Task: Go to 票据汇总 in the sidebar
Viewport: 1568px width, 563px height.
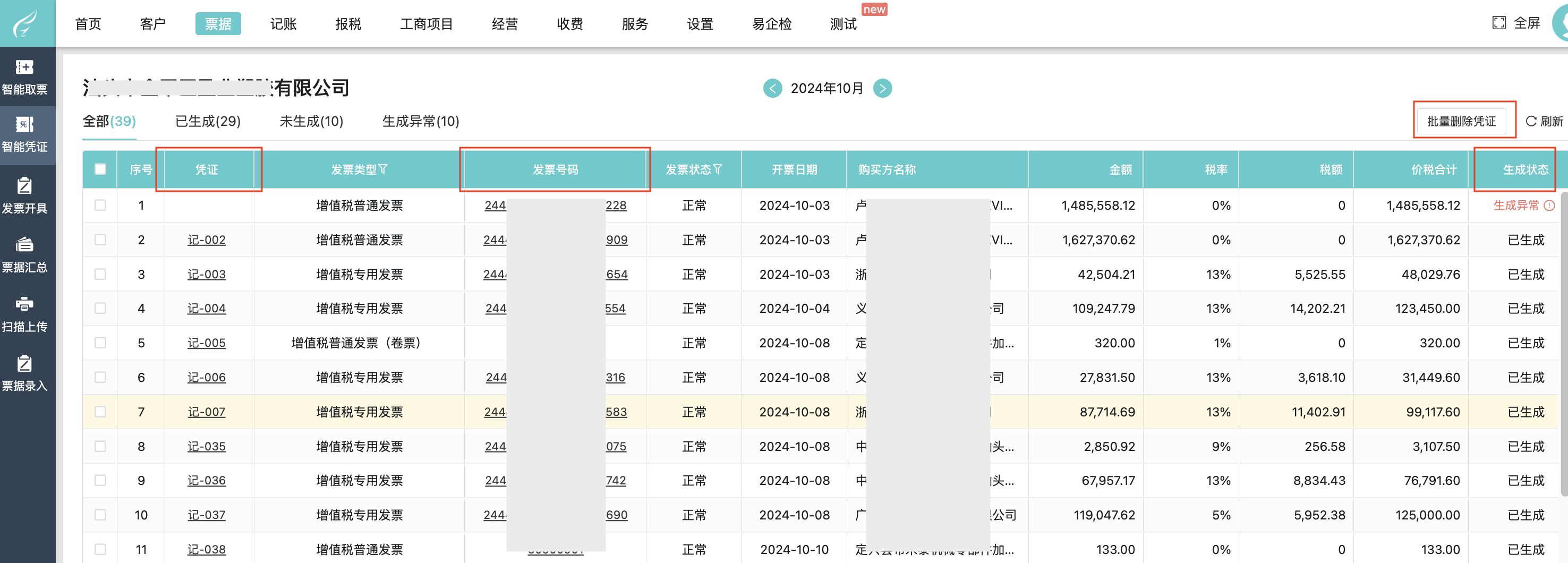Action: (24, 245)
